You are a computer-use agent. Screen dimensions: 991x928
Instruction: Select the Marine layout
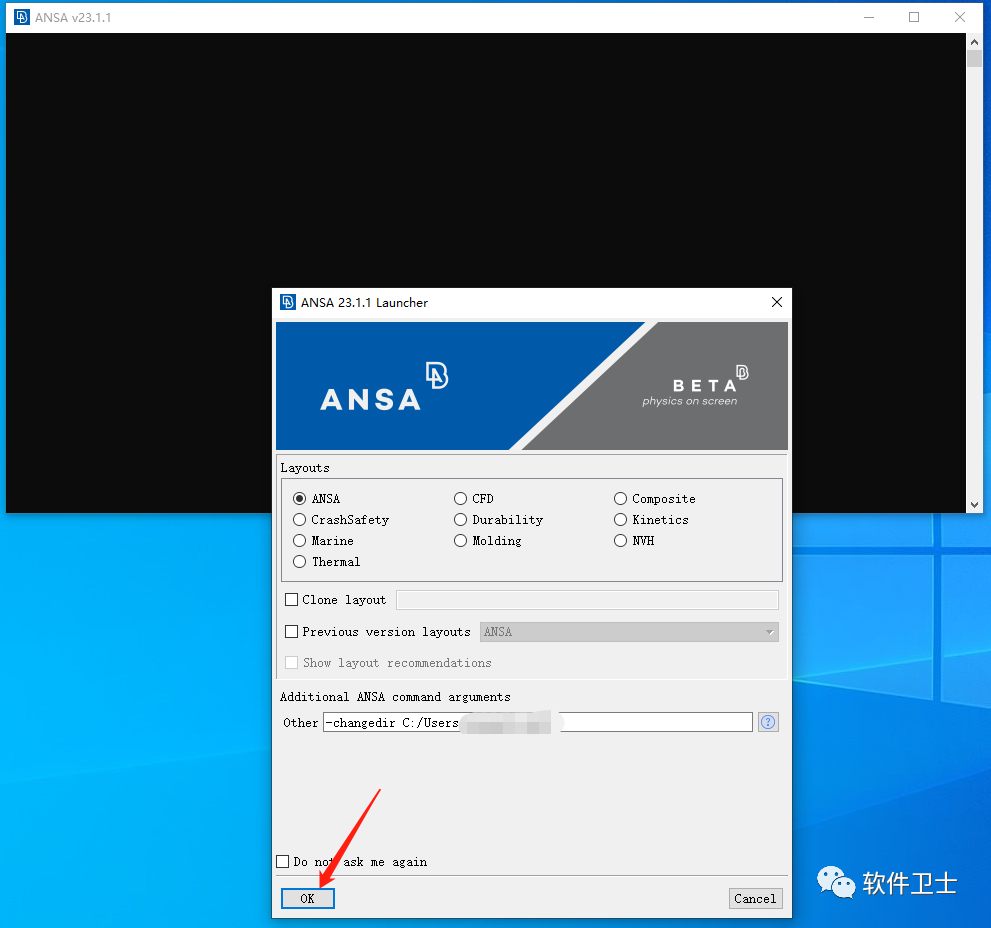tap(300, 540)
